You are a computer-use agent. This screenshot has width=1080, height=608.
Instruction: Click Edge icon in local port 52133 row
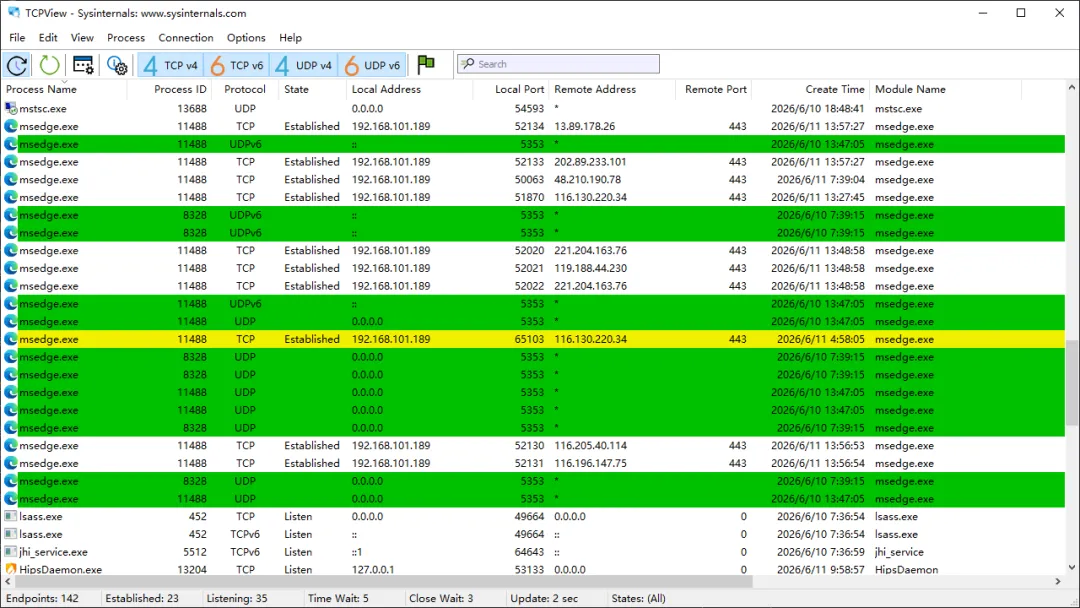click(11, 162)
